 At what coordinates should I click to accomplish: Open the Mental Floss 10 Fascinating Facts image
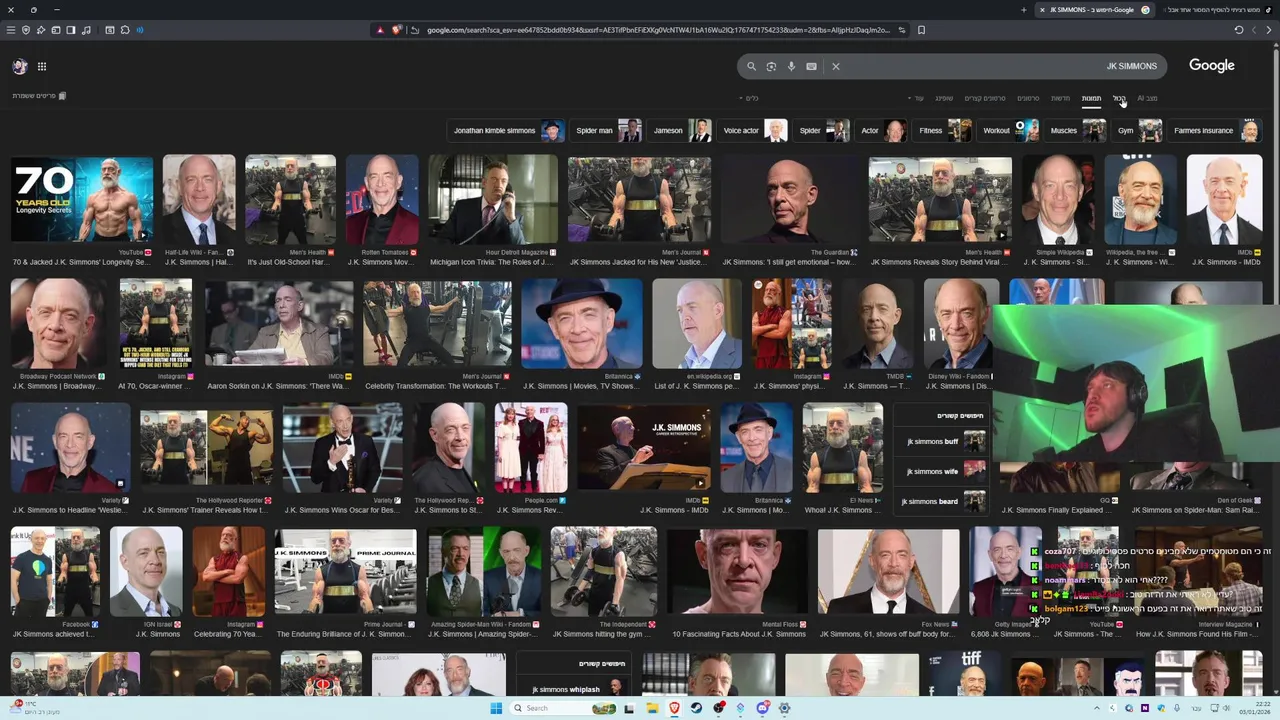tap(737, 572)
